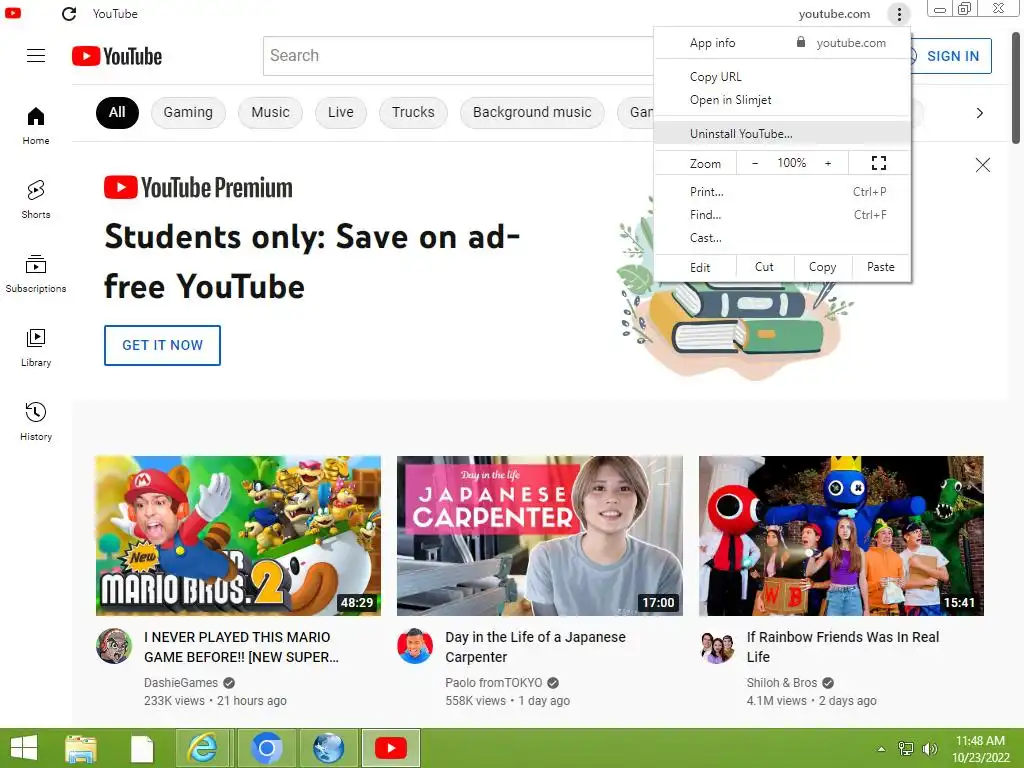
Task: Open blank document icon in taskbar
Action: pos(142,748)
